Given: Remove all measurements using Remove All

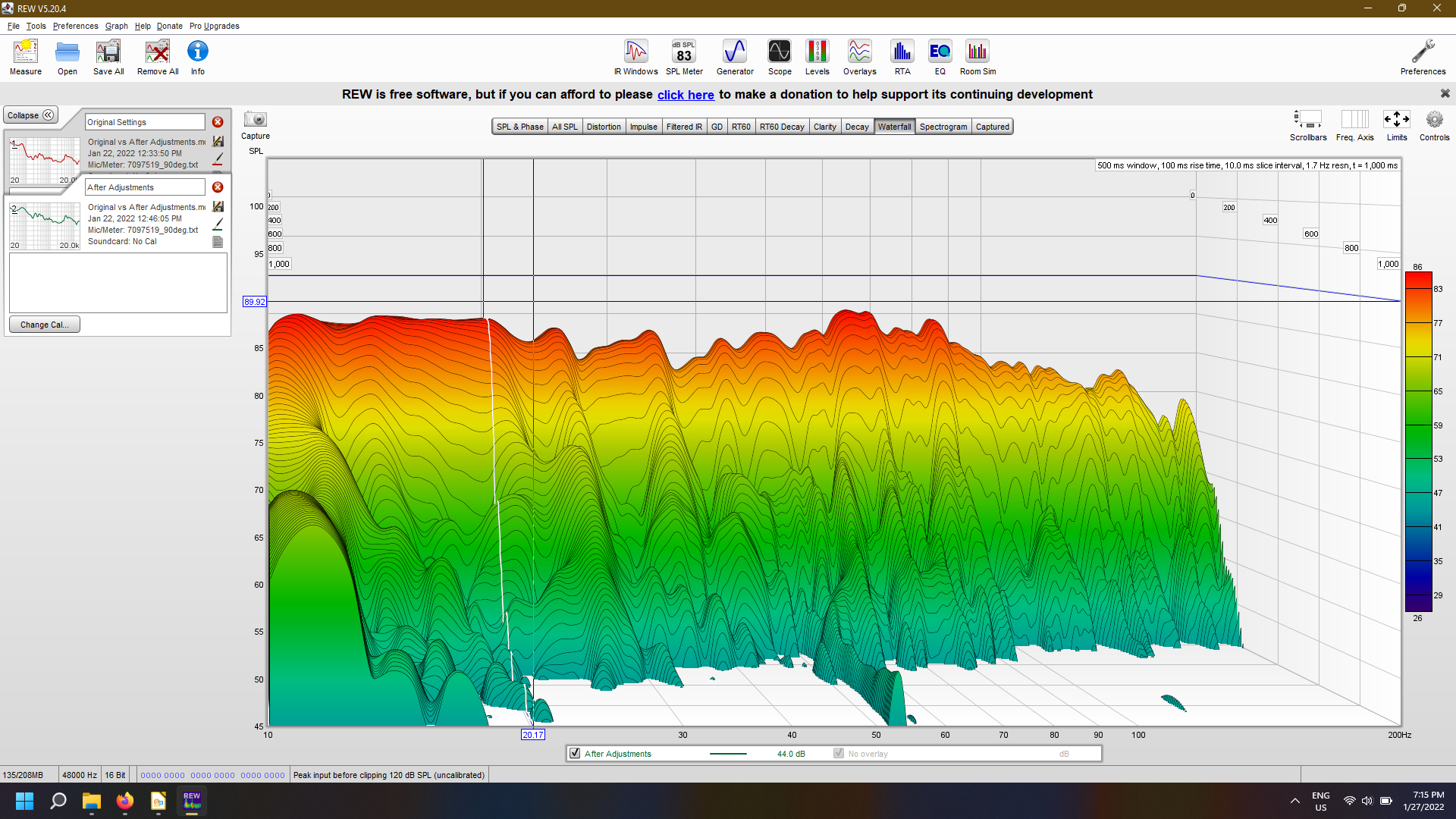Looking at the screenshot, I should coord(158,58).
